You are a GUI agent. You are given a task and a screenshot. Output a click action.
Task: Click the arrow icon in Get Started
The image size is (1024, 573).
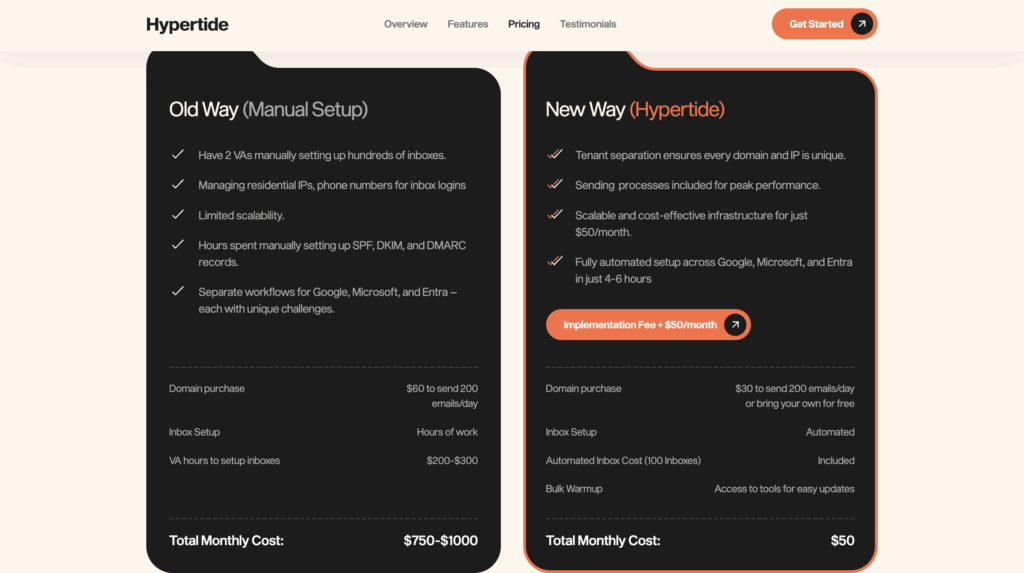pyautogui.click(x=862, y=24)
